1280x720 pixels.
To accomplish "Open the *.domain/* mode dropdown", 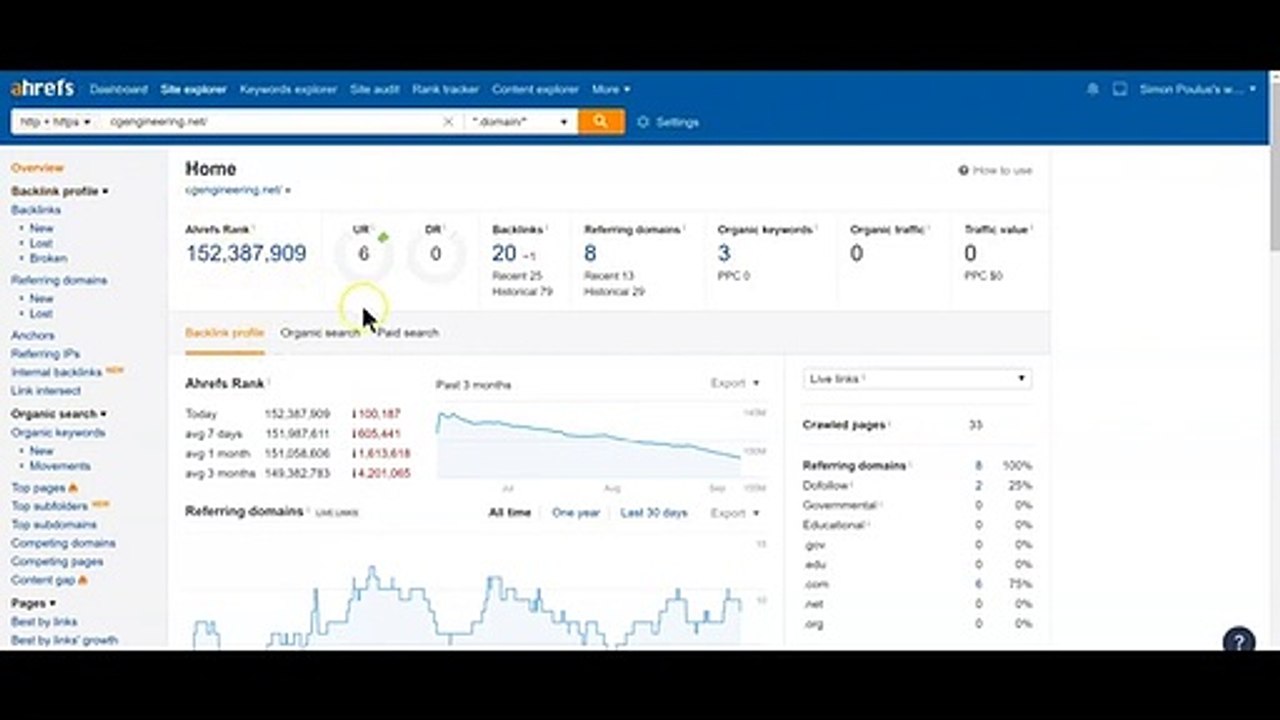I will pos(521,122).
